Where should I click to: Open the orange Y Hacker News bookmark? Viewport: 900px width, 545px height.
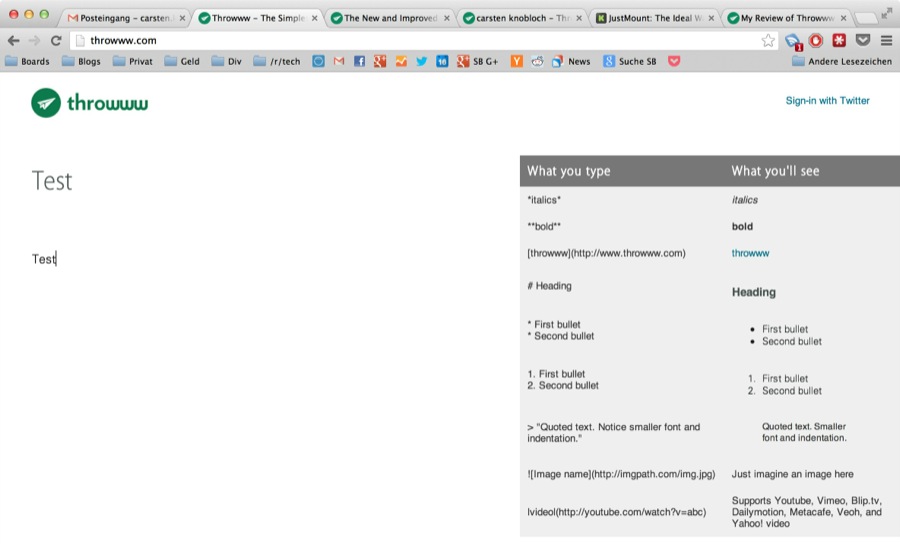coord(517,61)
